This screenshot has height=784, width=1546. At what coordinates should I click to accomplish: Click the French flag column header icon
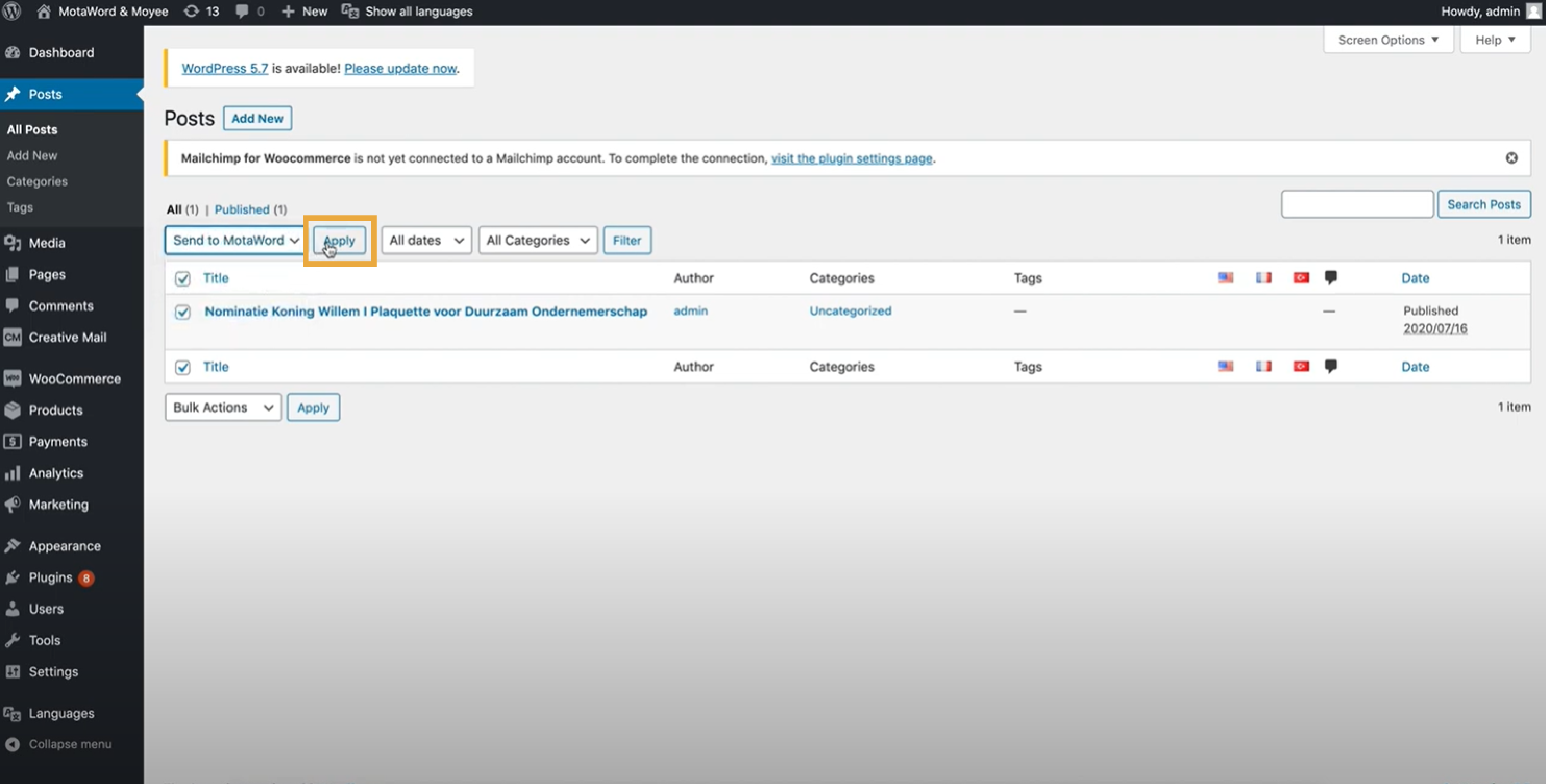click(1263, 277)
